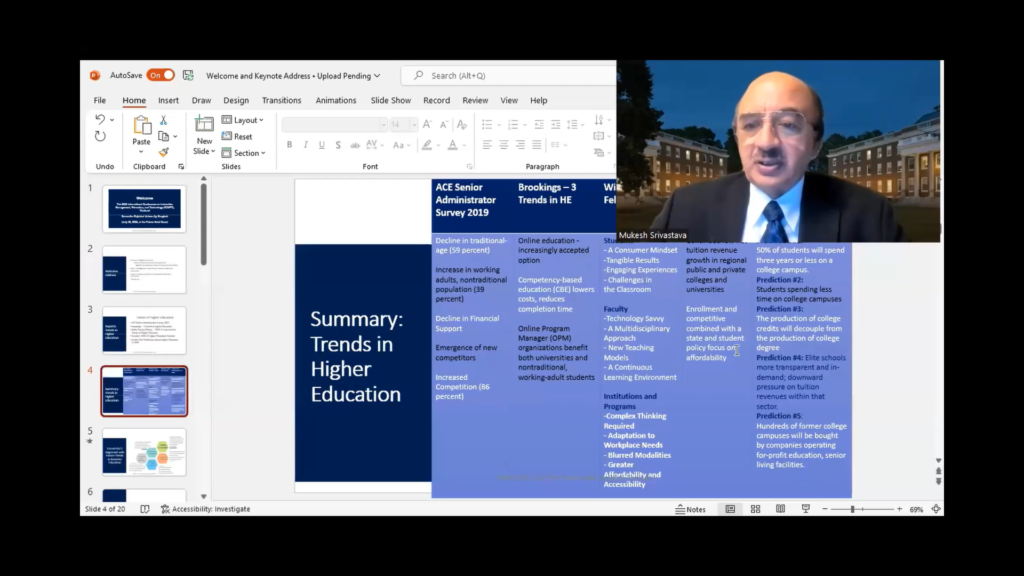Viewport: 1024px width, 576px height.
Task: Toggle Normal view in status bar
Action: [x=730, y=509]
